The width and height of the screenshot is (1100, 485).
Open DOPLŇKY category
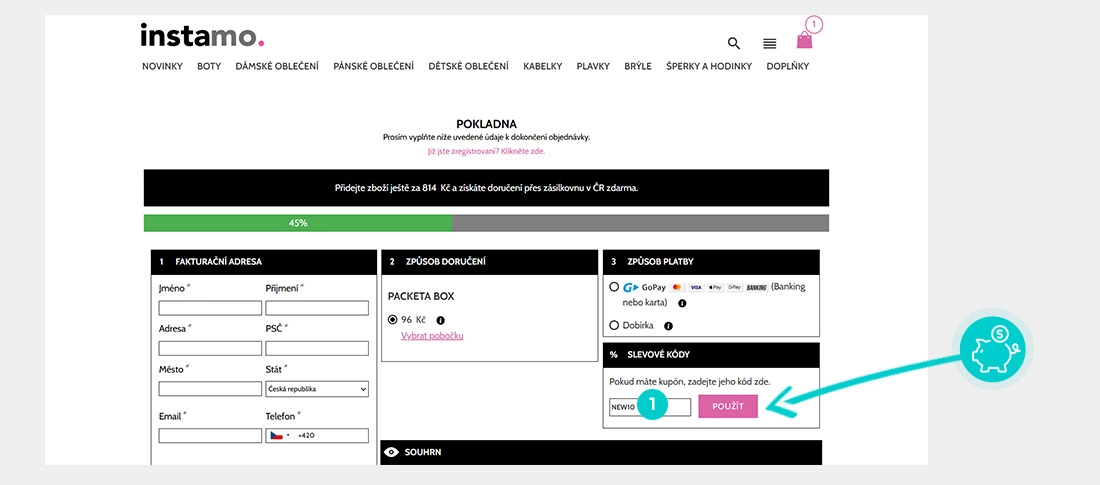(788, 67)
